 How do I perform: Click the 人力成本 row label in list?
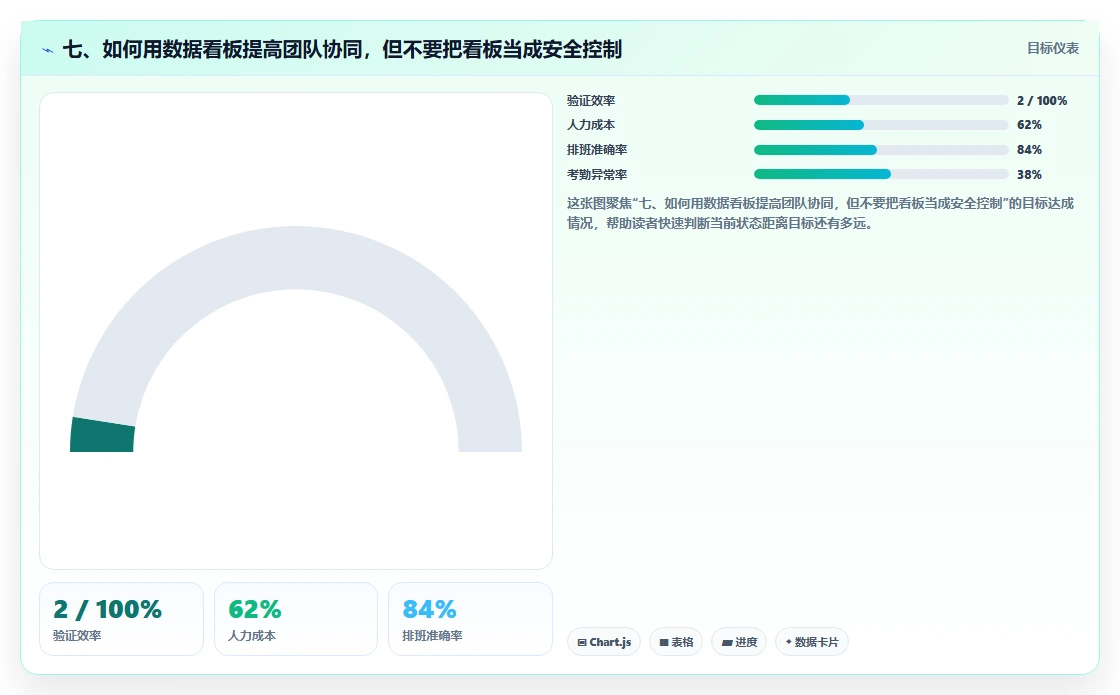(591, 125)
